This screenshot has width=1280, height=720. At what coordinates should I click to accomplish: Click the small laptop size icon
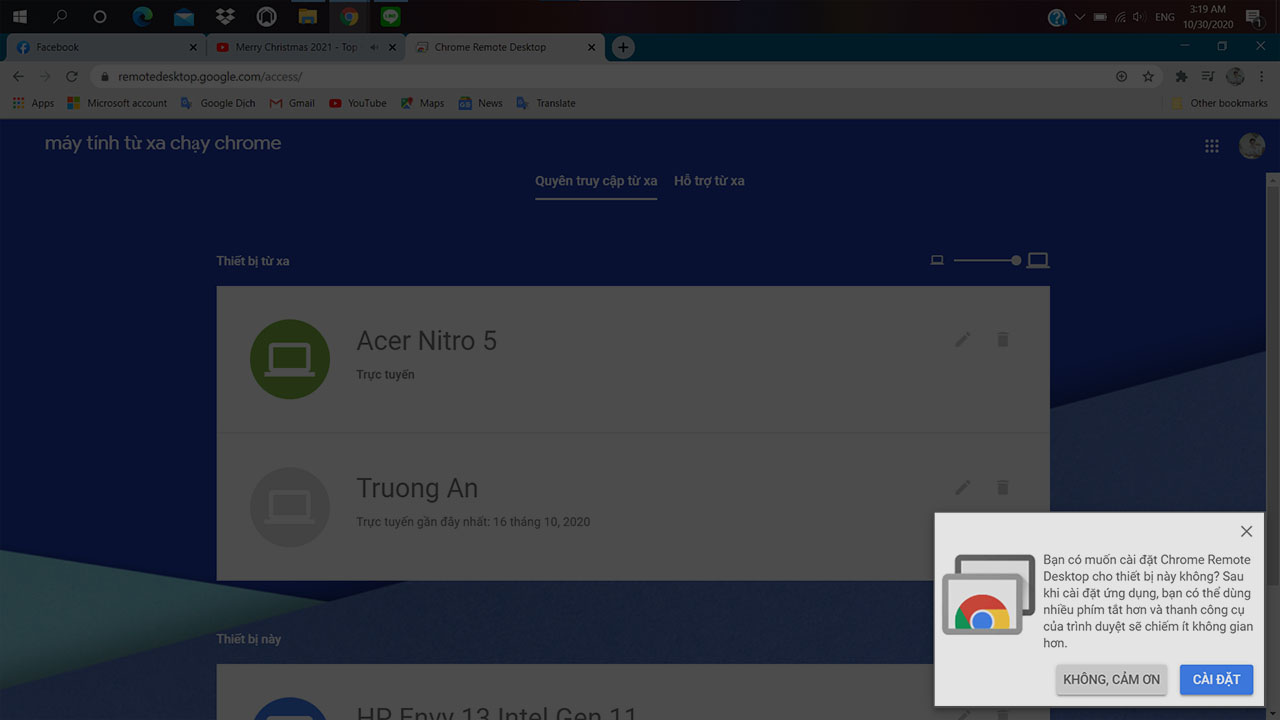click(937, 260)
